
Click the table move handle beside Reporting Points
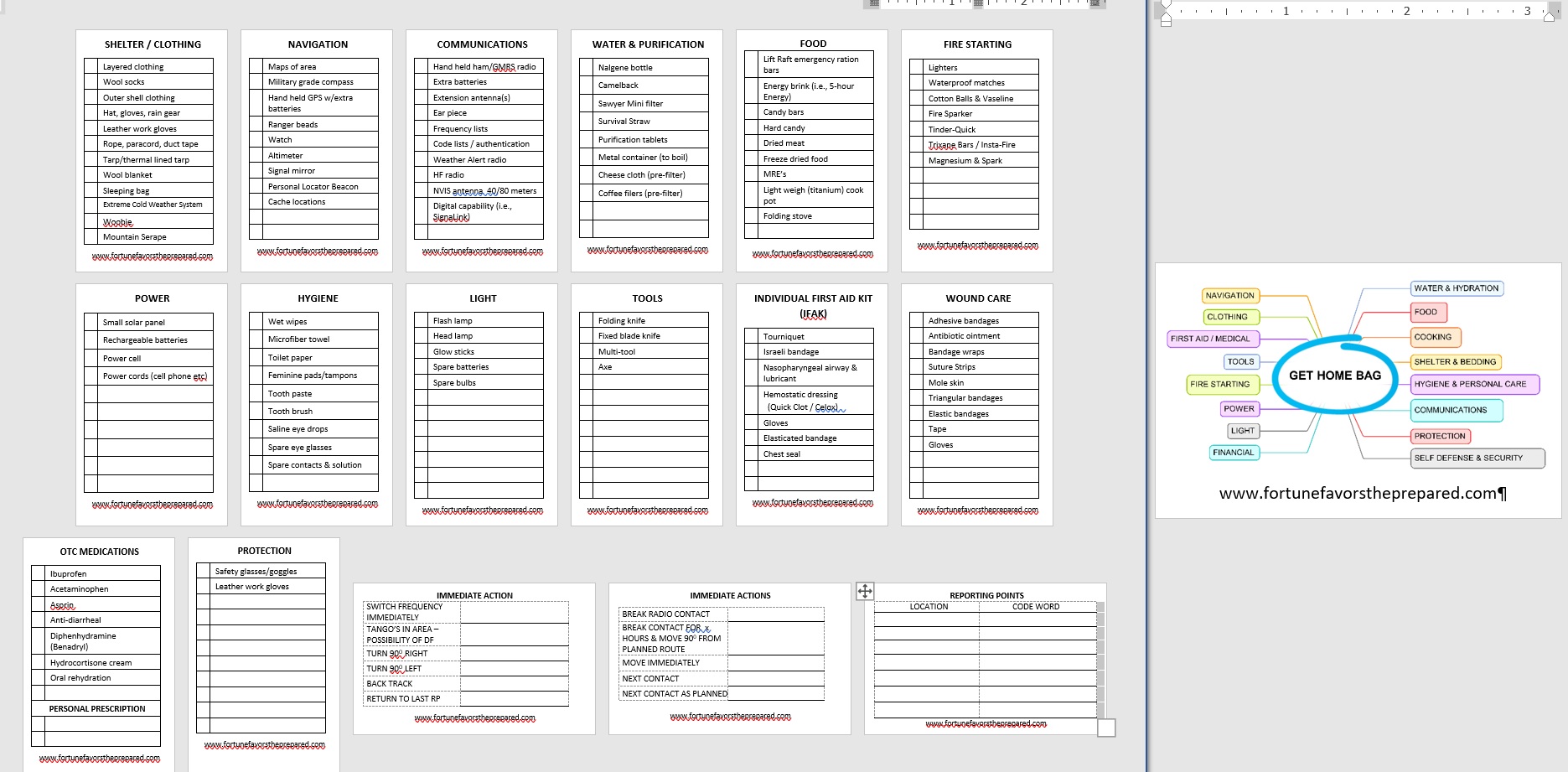pos(865,591)
